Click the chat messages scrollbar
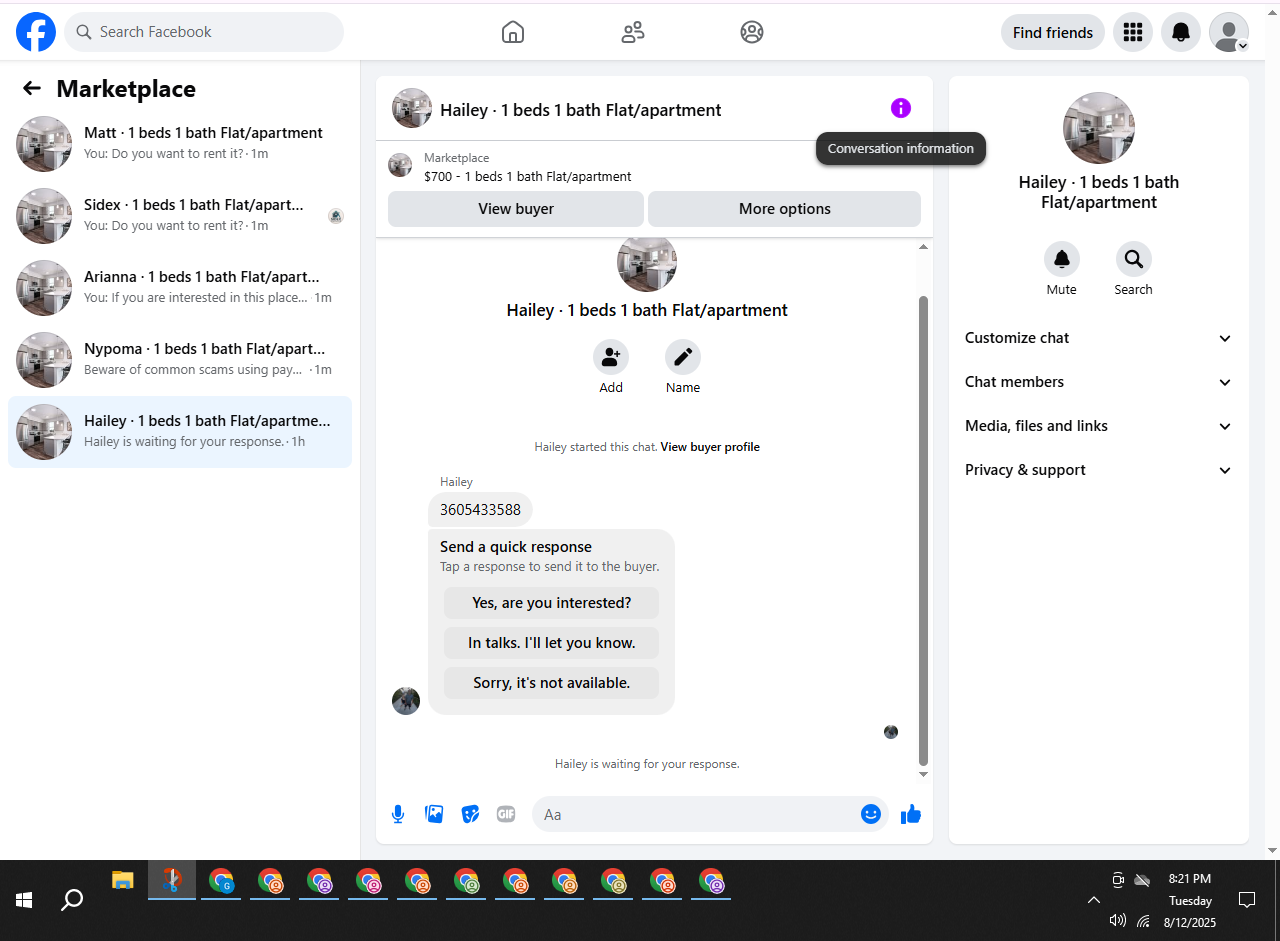The image size is (1280, 941). (x=923, y=530)
